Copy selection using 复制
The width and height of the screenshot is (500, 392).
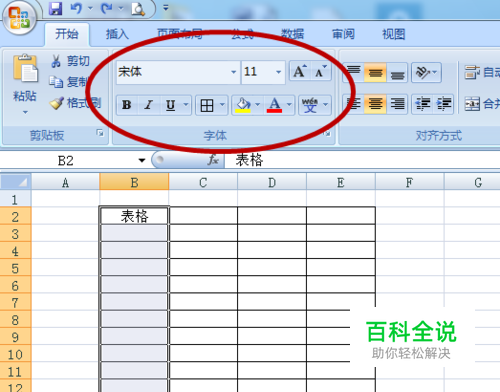click(68, 82)
